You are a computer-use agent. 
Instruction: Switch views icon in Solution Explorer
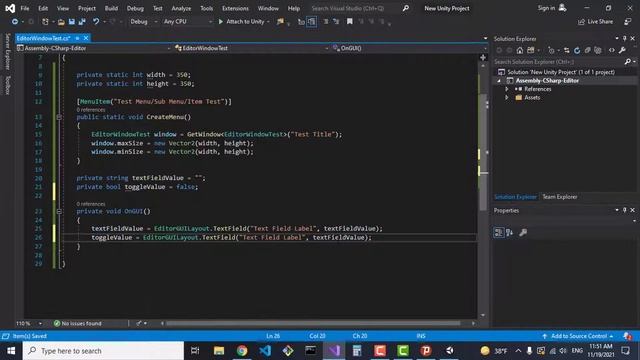(x=531, y=50)
